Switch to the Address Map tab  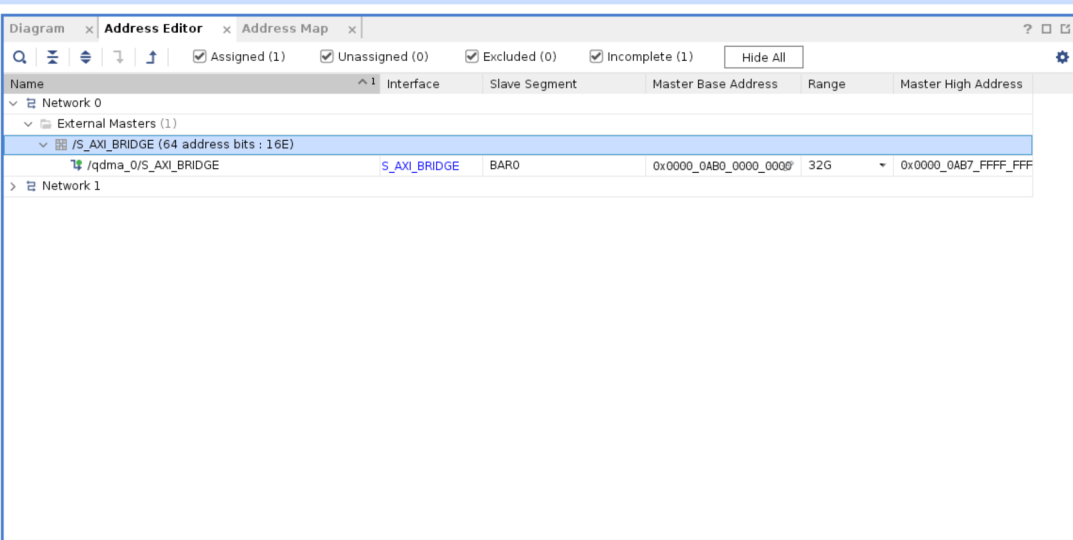click(x=285, y=29)
